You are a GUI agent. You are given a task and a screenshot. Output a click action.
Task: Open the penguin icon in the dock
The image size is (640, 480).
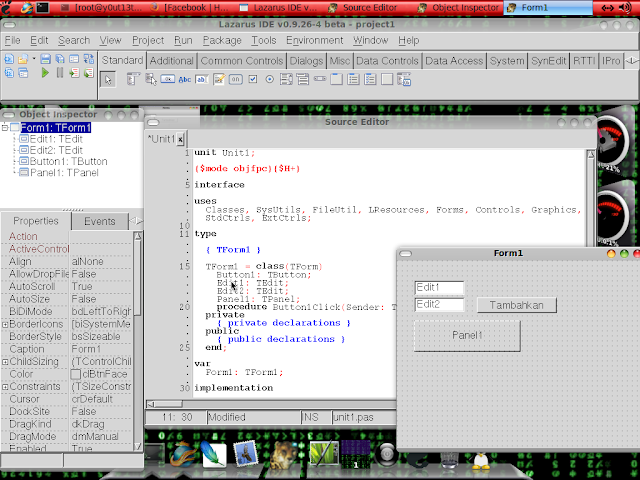481,460
